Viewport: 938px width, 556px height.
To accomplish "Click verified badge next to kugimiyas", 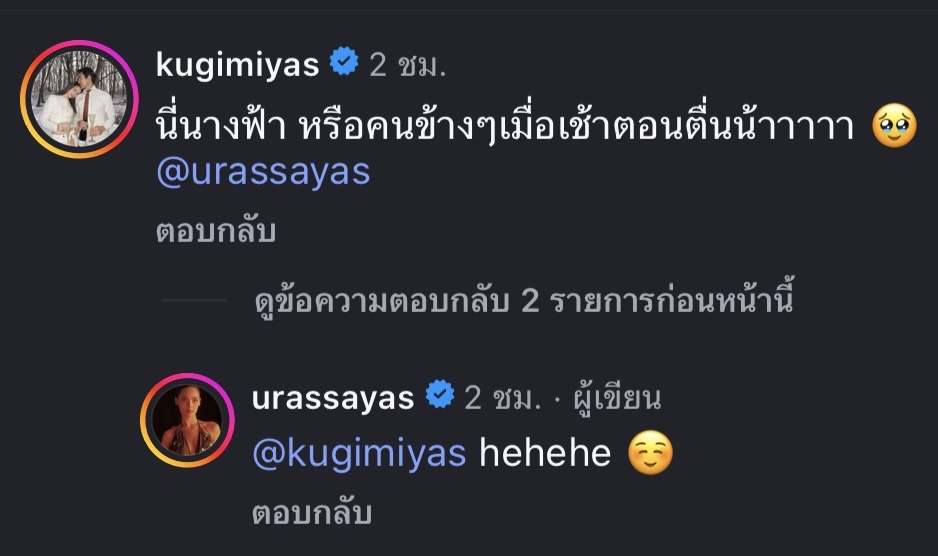I will coord(344,65).
